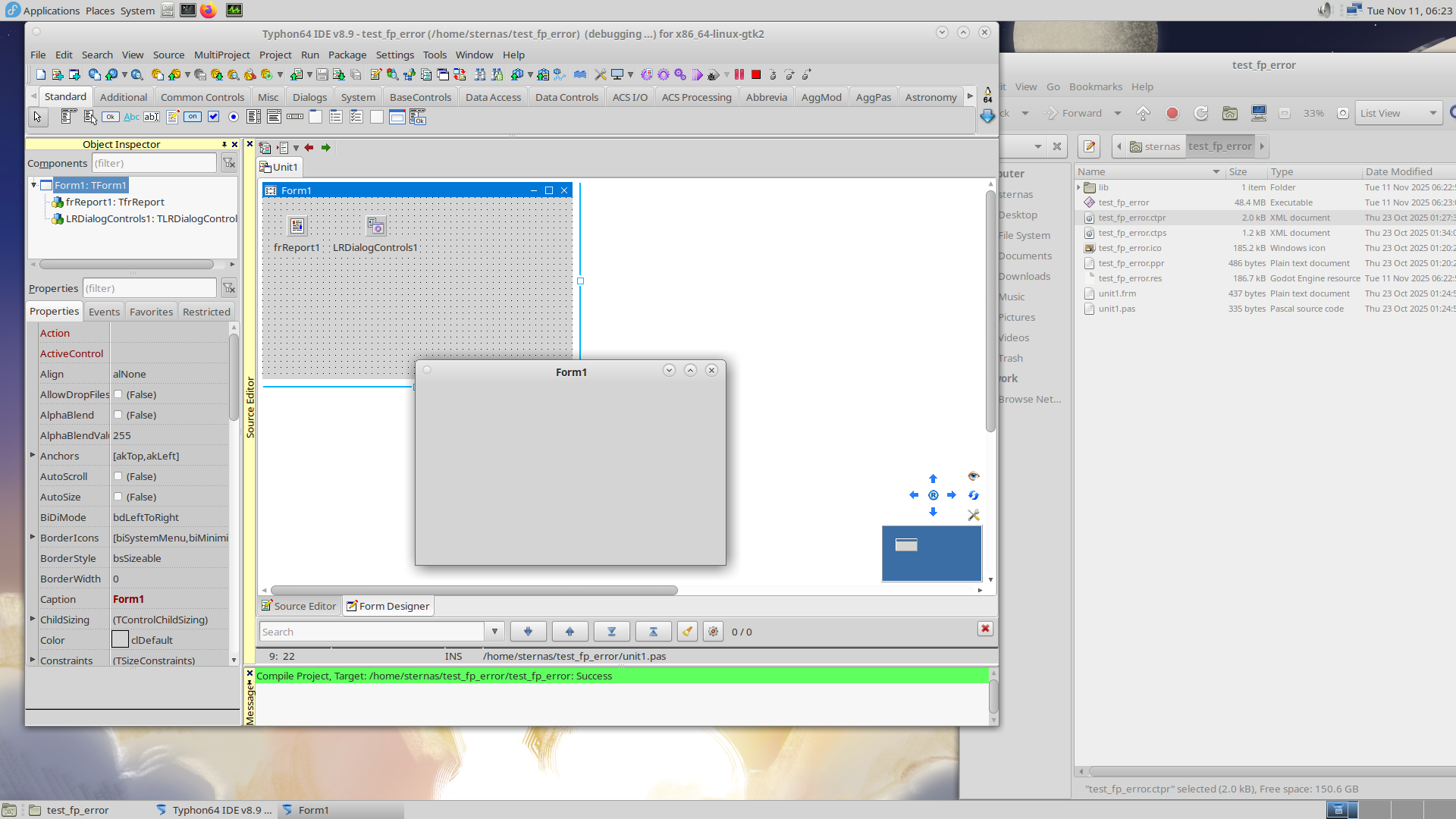Viewport: 1456px width, 819px height.
Task: Check the AutoSize property checkbox
Action: [118, 497]
